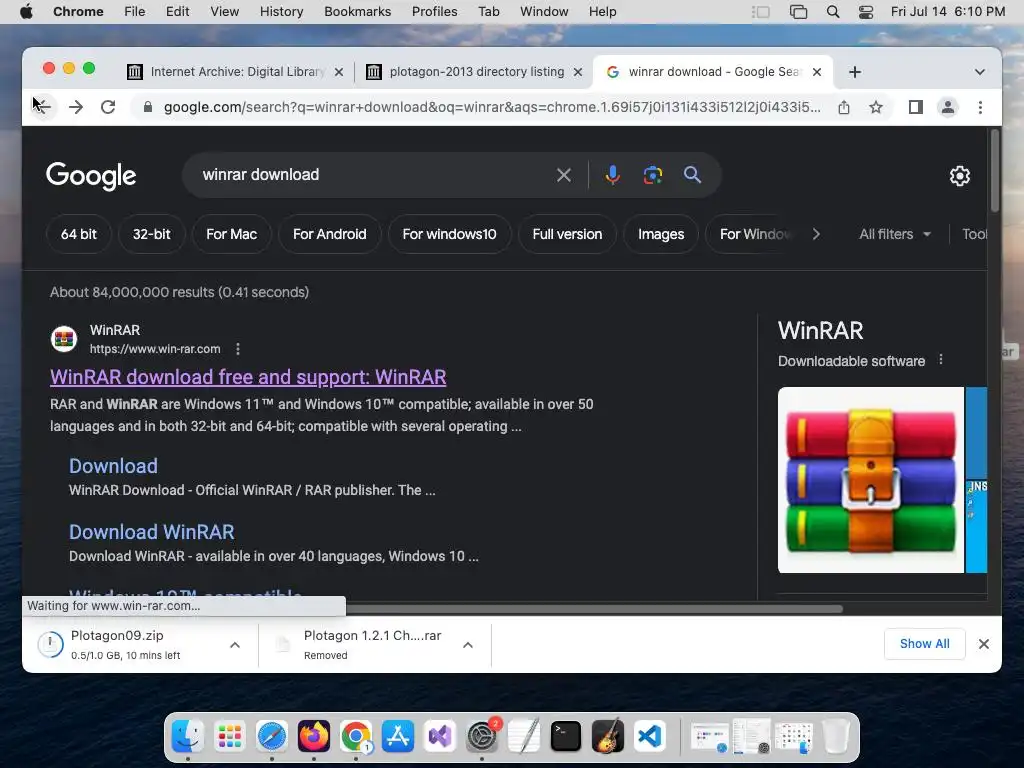
Task: Open Google quick settings gear
Action: (959, 176)
